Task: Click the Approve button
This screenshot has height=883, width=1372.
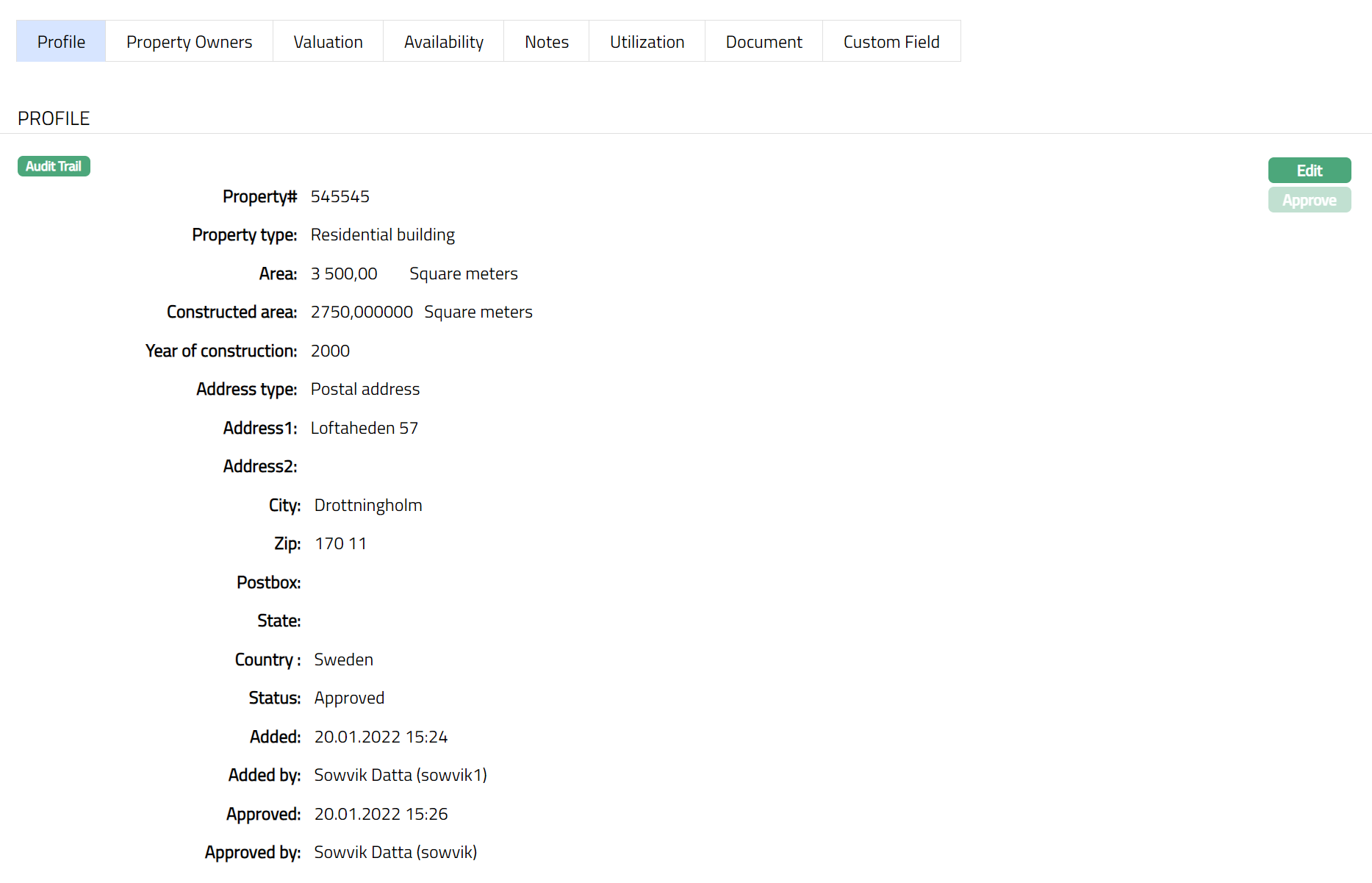Action: (1309, 200)
